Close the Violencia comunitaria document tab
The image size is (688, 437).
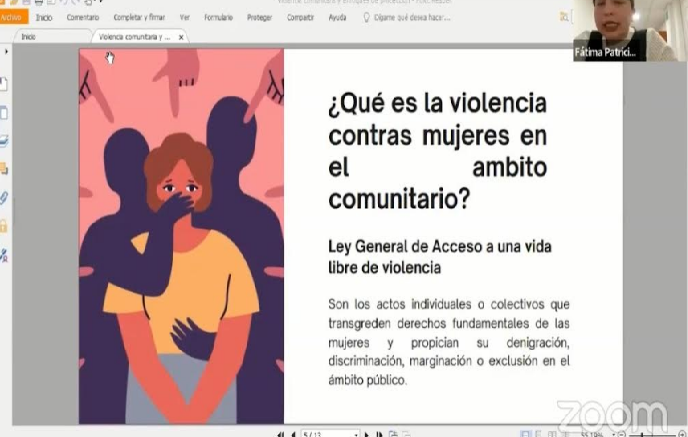click(x=179, y=35)
